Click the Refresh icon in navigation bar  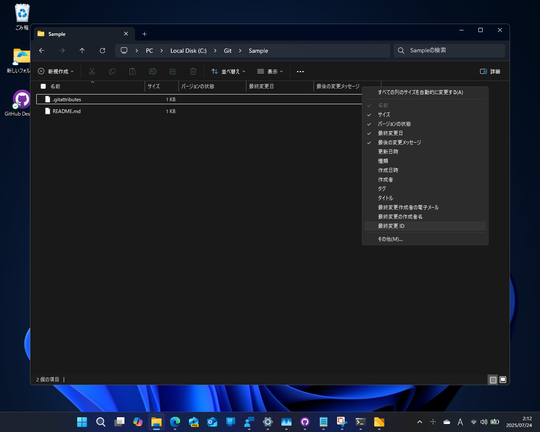pos(102,51)
